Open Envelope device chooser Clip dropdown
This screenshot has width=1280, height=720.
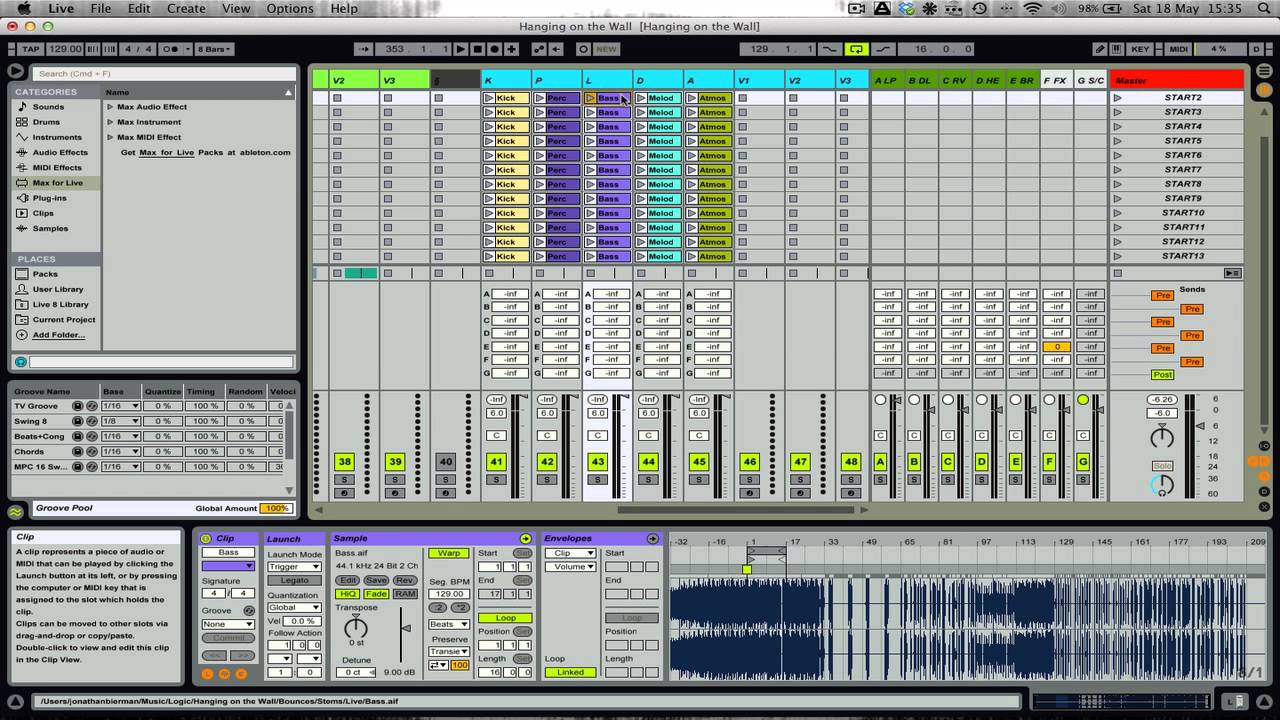point(571,553)
